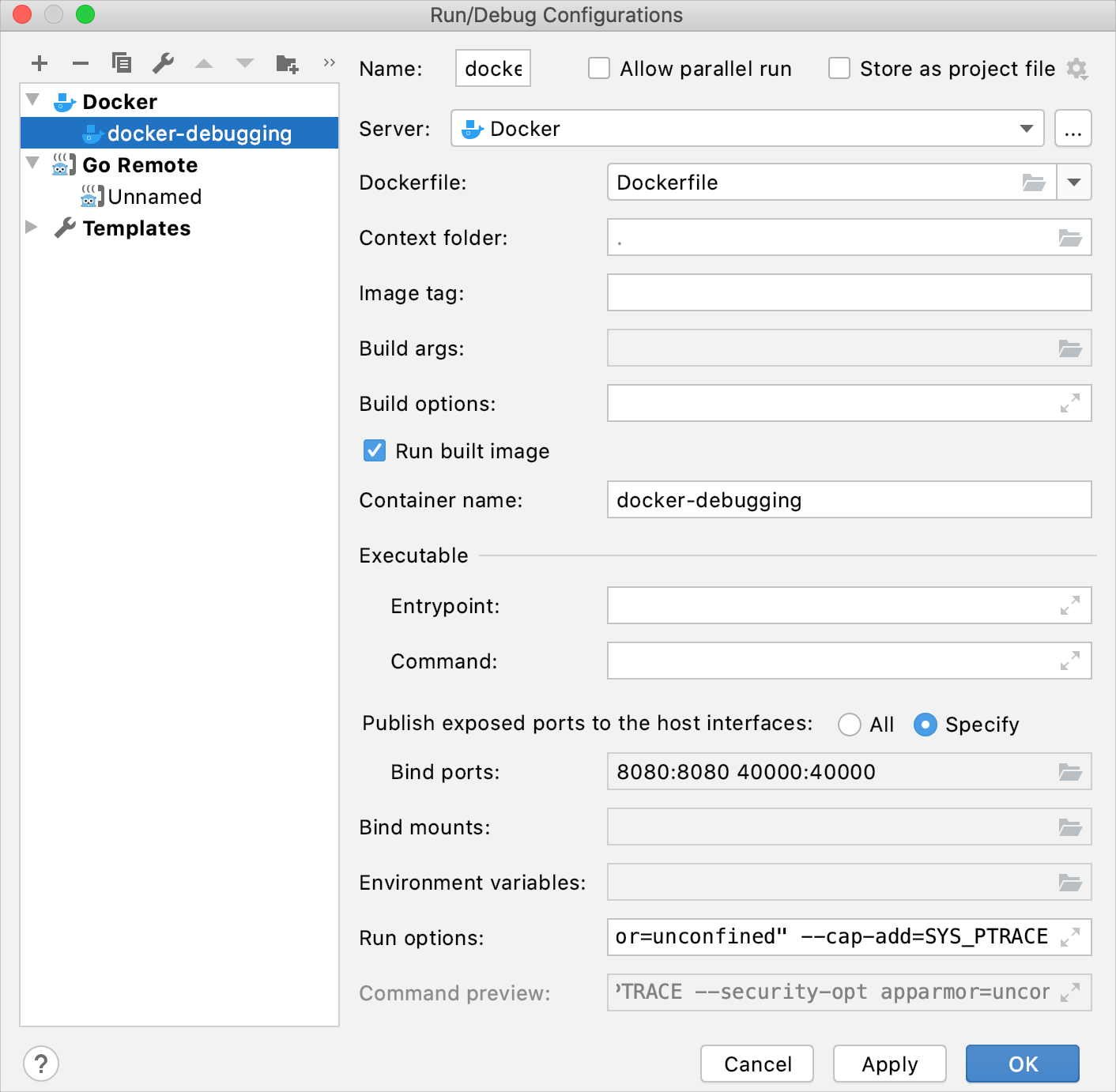Open the Environment variables editor
This screenshot has width=1116, height=1092.
coord(1071,882)
